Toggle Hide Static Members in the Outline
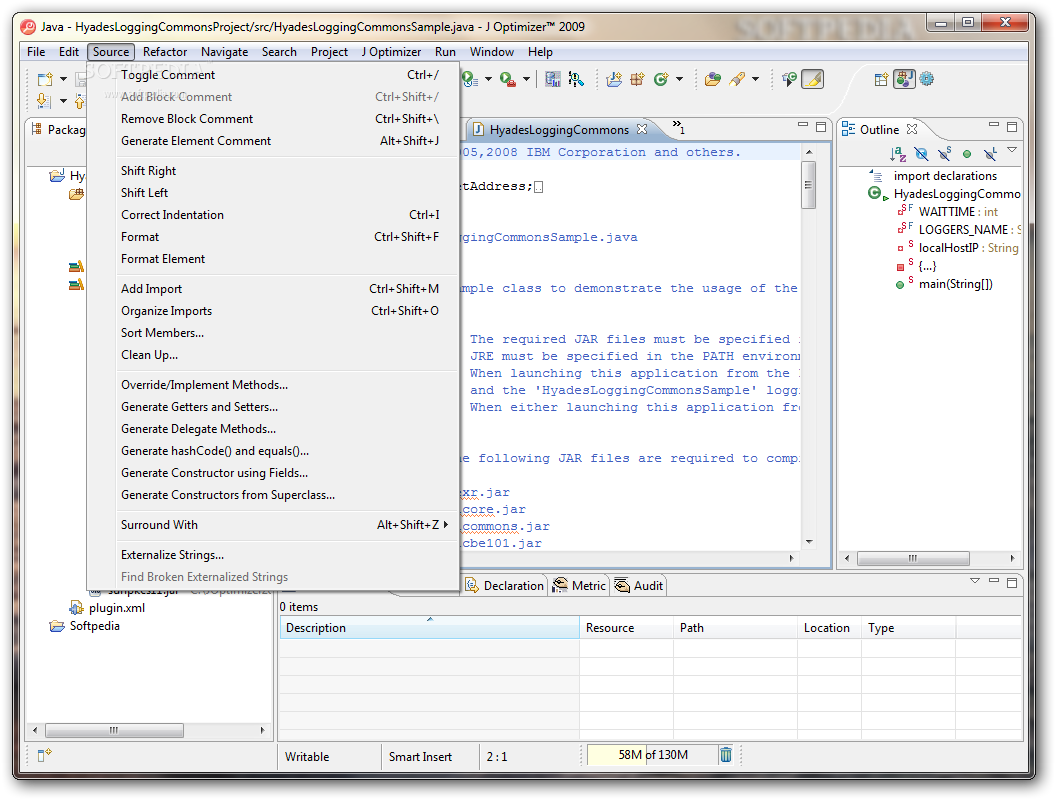The height and width of the screenshot is (800, 1056). coord(945,154)
